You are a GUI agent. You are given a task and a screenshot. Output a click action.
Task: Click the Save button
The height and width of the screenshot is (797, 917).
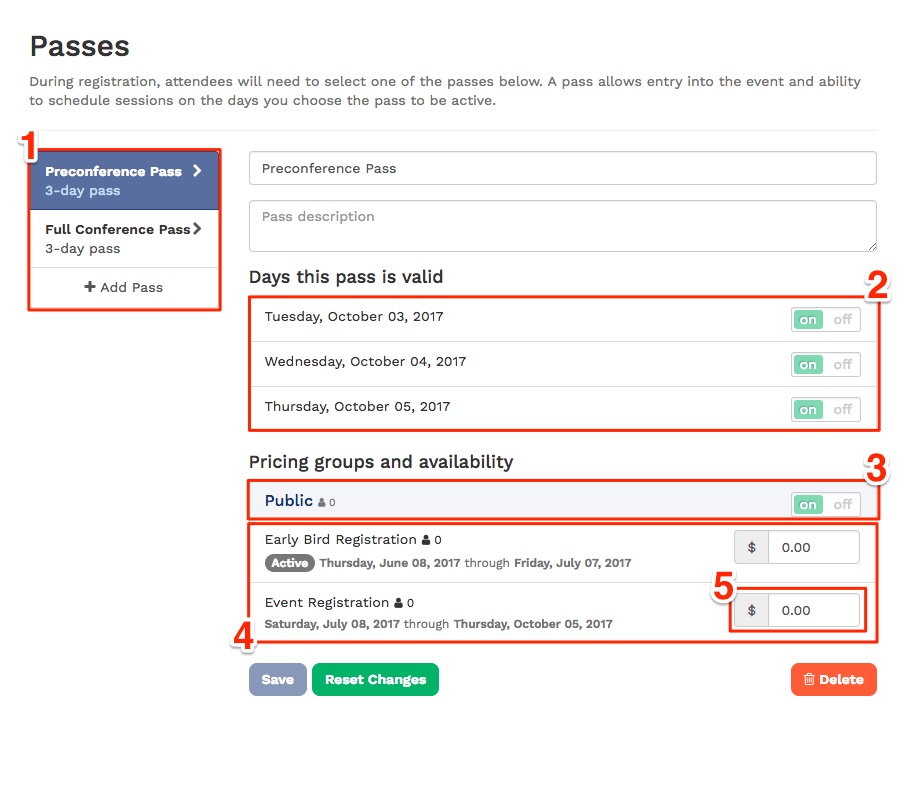pos(277,679)
